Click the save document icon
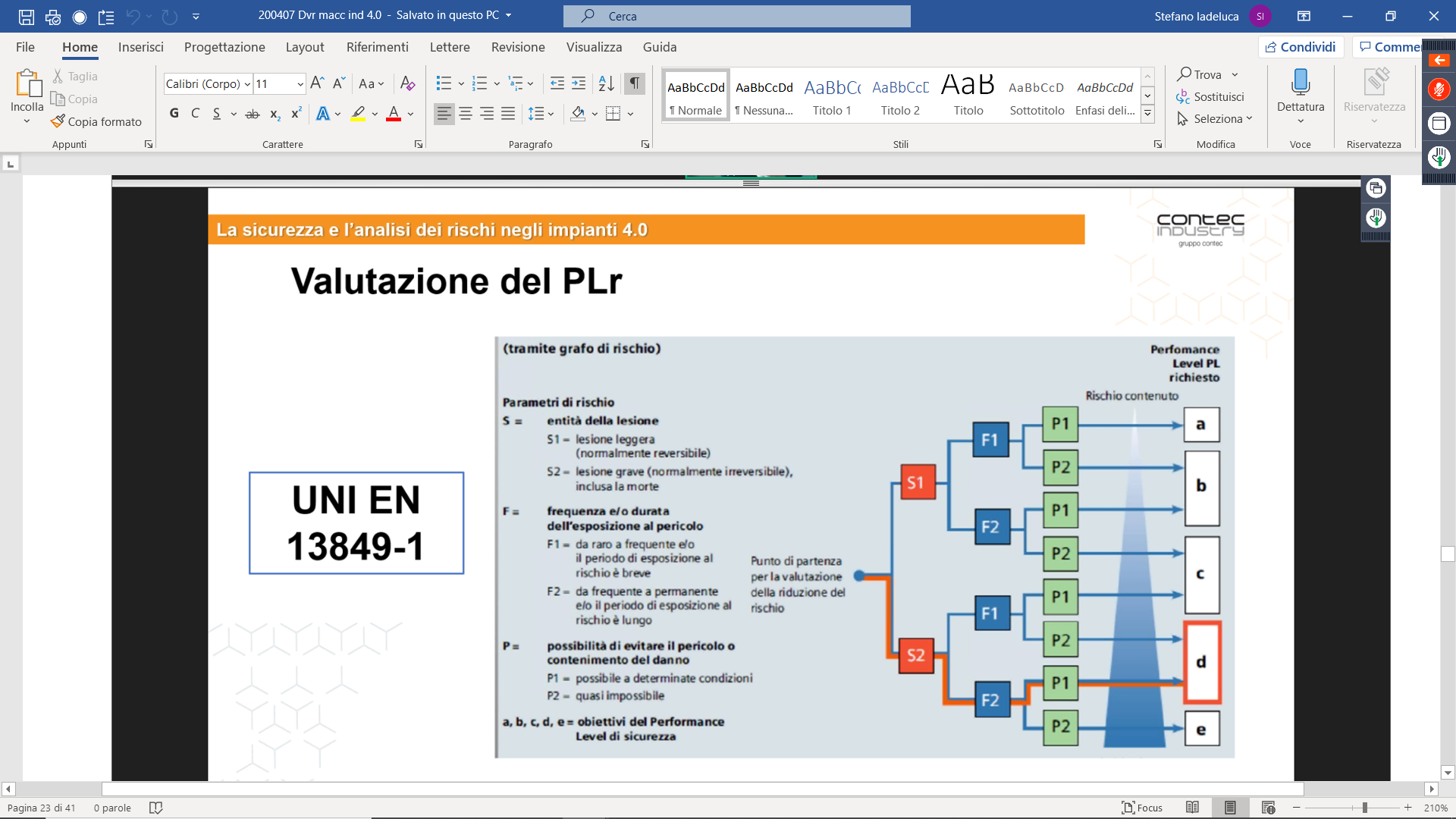1456x819 pixels. tap(27, 16)
